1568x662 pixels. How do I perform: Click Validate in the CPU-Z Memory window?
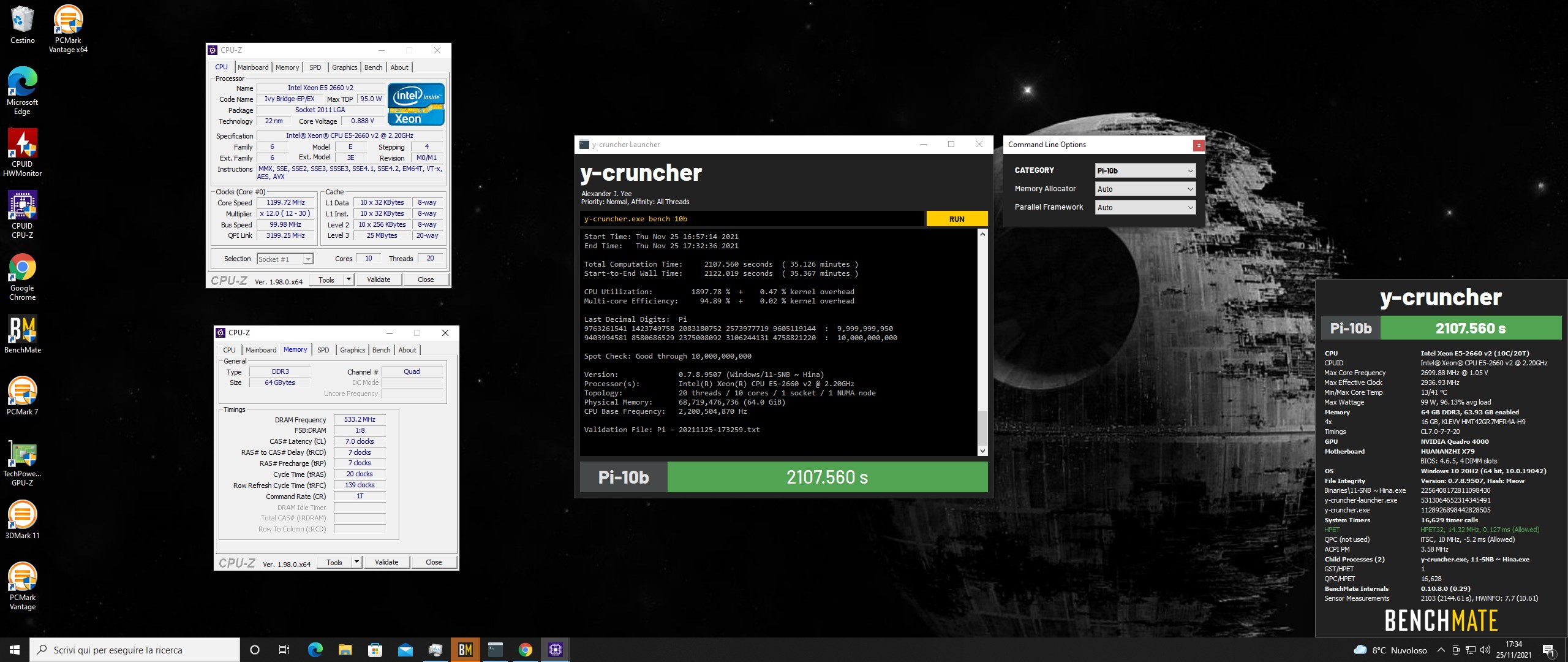point(386,562)
